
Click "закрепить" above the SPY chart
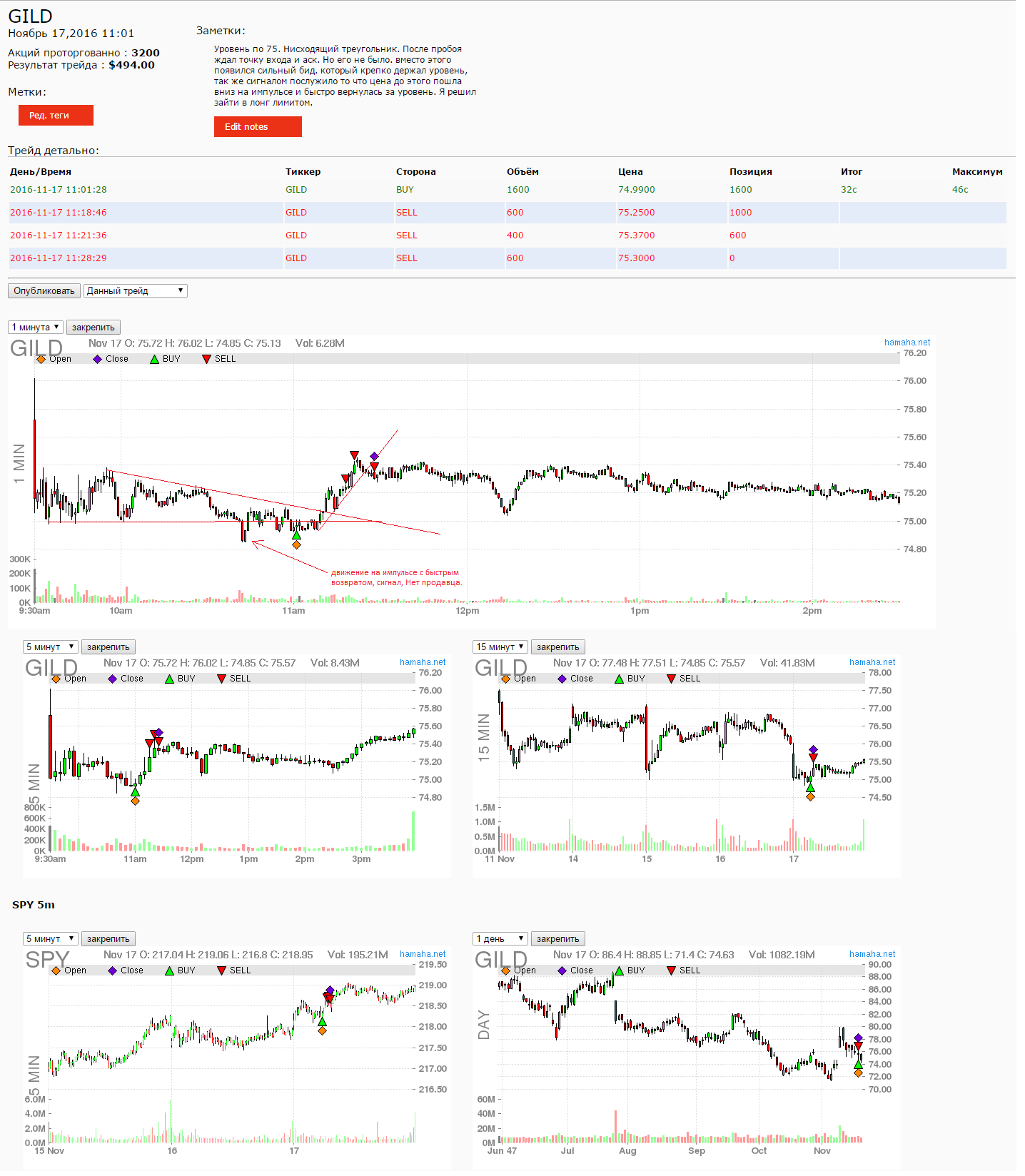point(108,938)
